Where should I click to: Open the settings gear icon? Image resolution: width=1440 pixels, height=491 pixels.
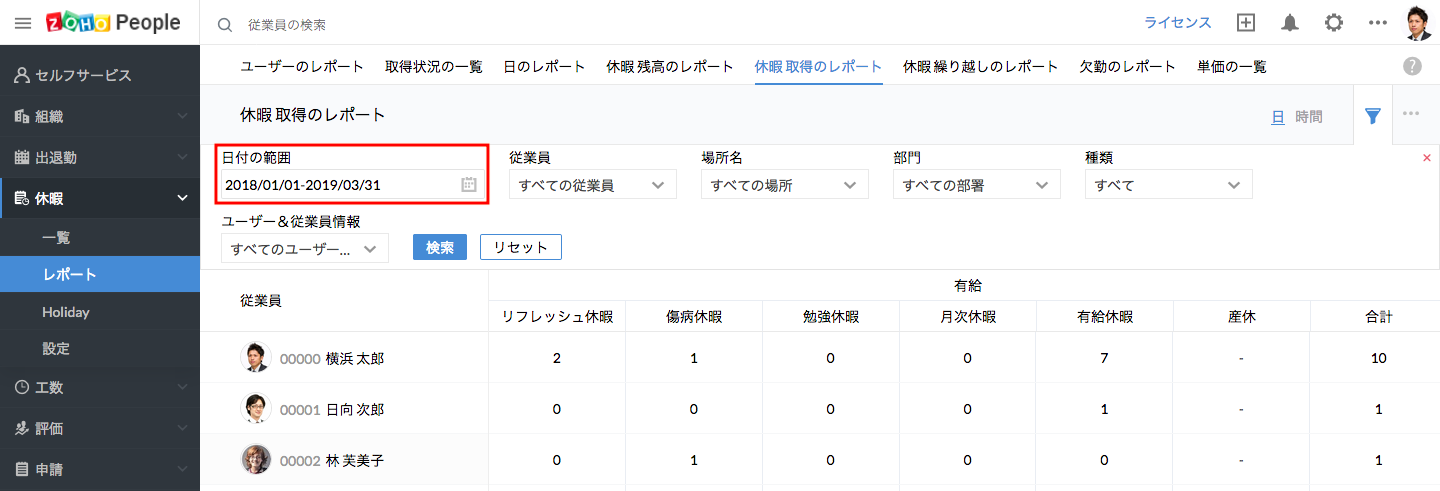click(x=1334, y=23)
